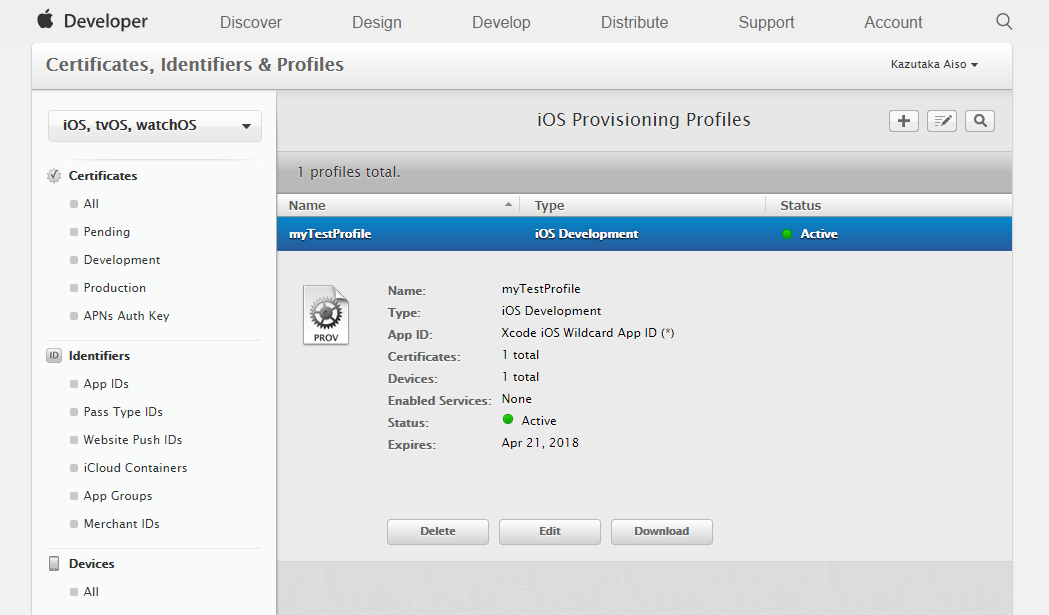Image resolution: width=1049 pixels, height=615 pixels.
Task: Click the Edit button for myTestProfile
Action: 549,531
